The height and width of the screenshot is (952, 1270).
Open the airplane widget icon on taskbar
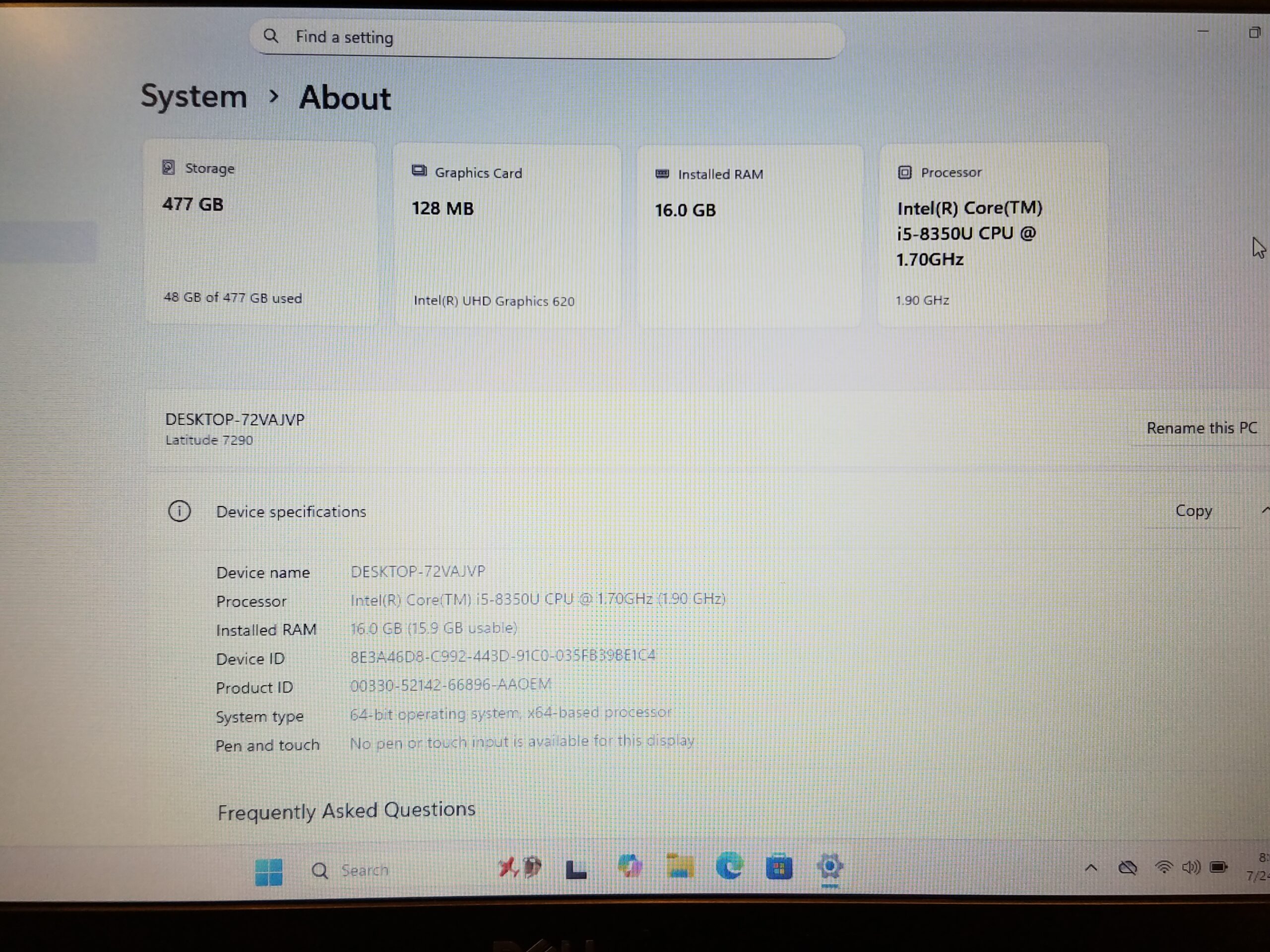[x=519, y=868]
